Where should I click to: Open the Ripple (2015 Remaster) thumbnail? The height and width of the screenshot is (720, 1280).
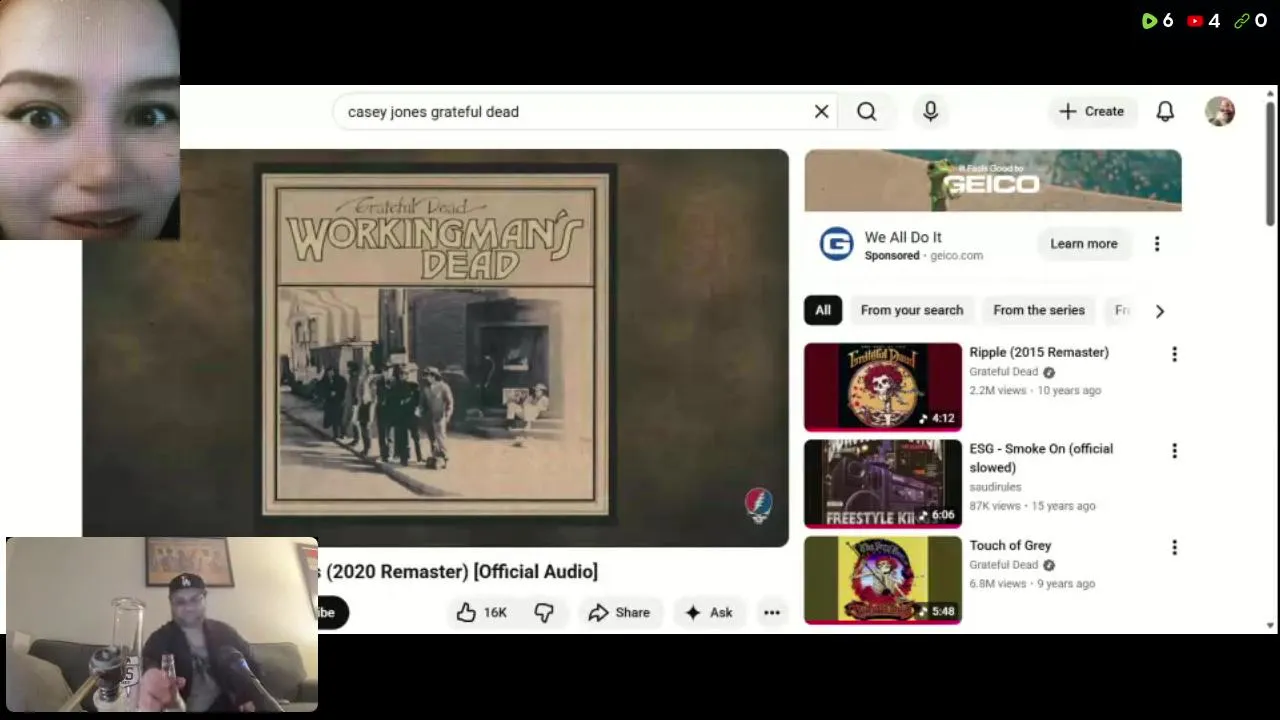883,387
